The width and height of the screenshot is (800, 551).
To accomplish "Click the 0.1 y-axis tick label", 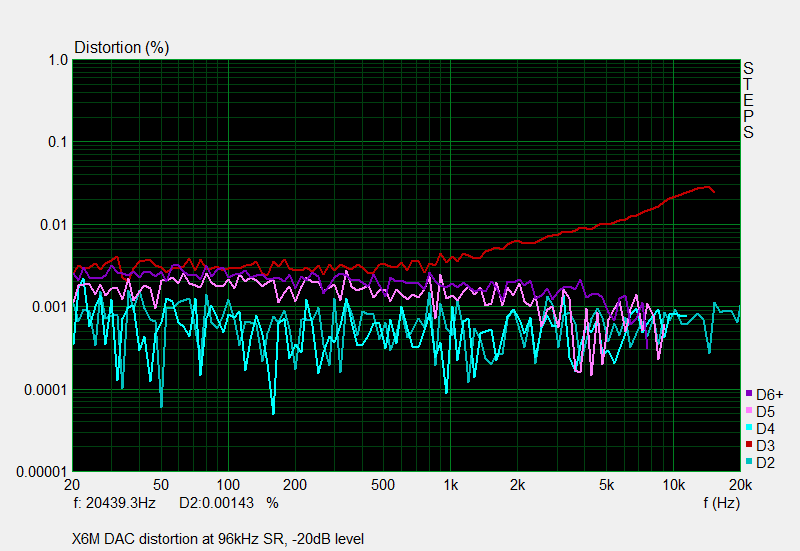I will pos(58,142).
